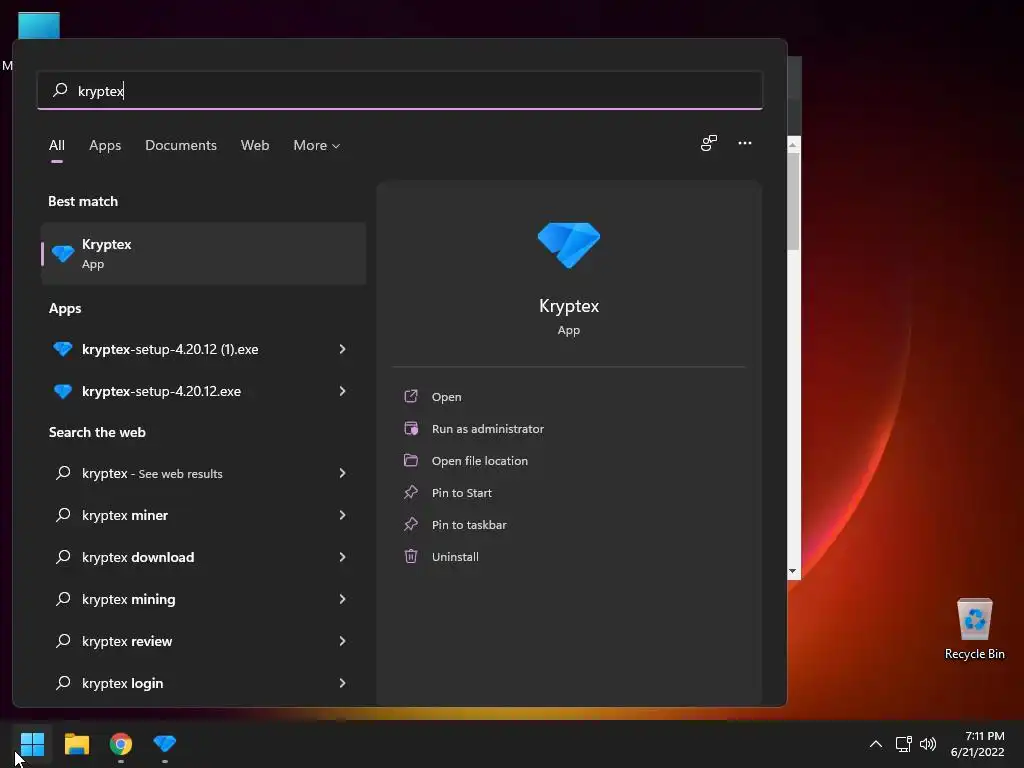This screenshot has width=1024, height=768.
Task: Switch to the Documents search tab
Action: (181, 145)
